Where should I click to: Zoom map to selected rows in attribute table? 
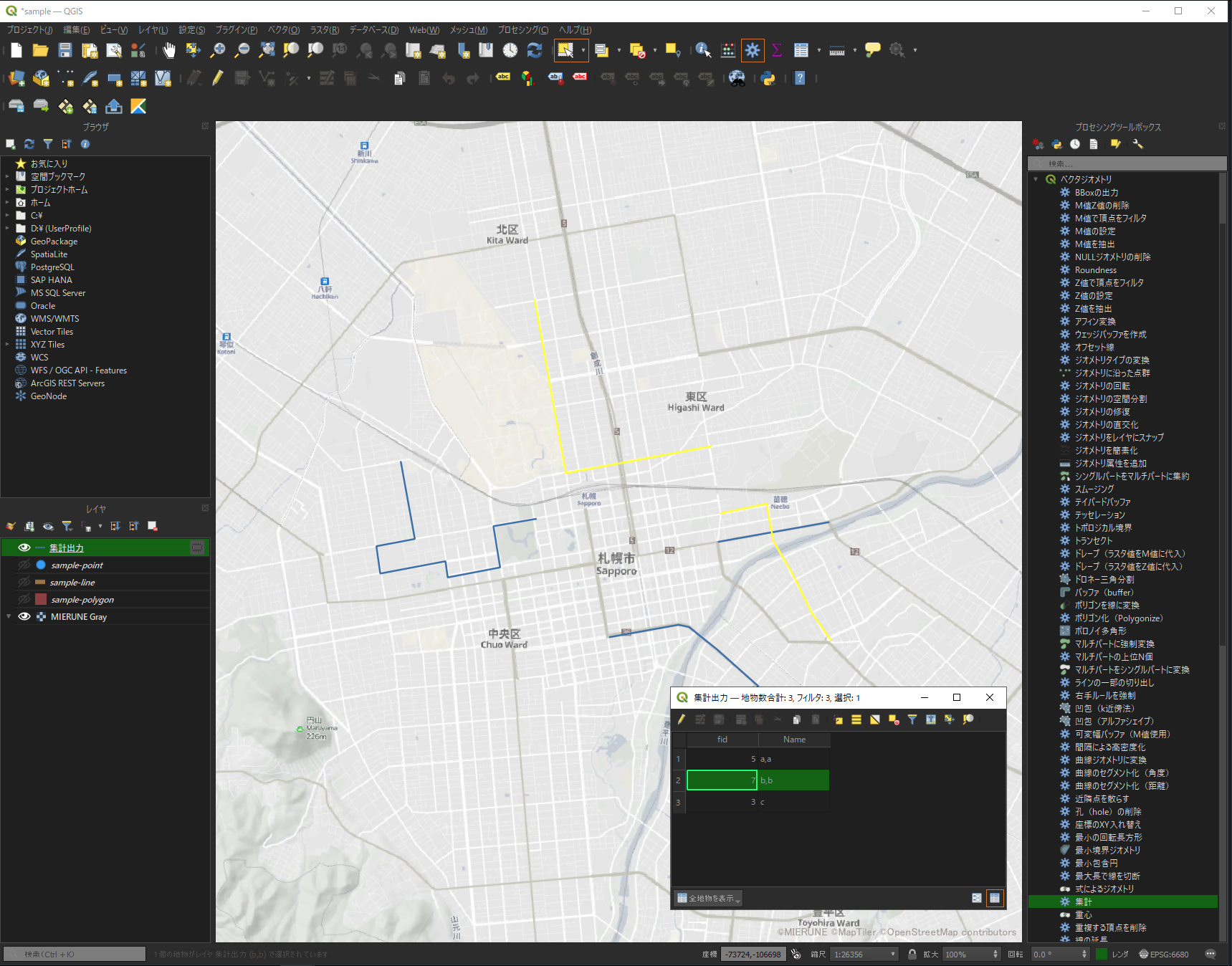coord(968,719)
